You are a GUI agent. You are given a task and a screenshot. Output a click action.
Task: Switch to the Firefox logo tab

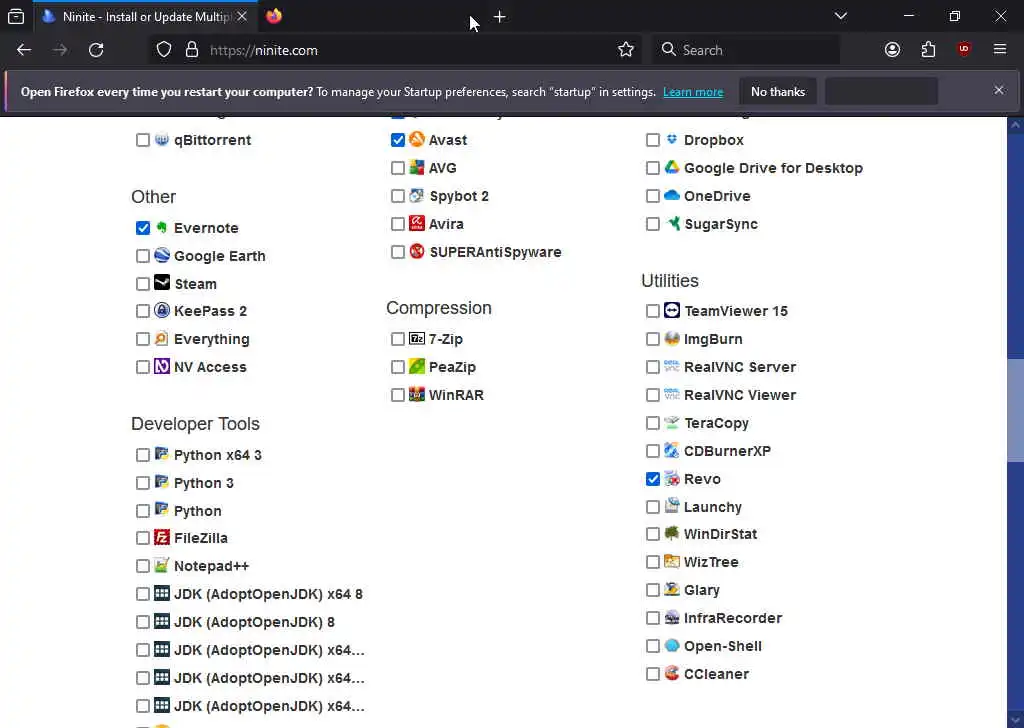[274, 16]
